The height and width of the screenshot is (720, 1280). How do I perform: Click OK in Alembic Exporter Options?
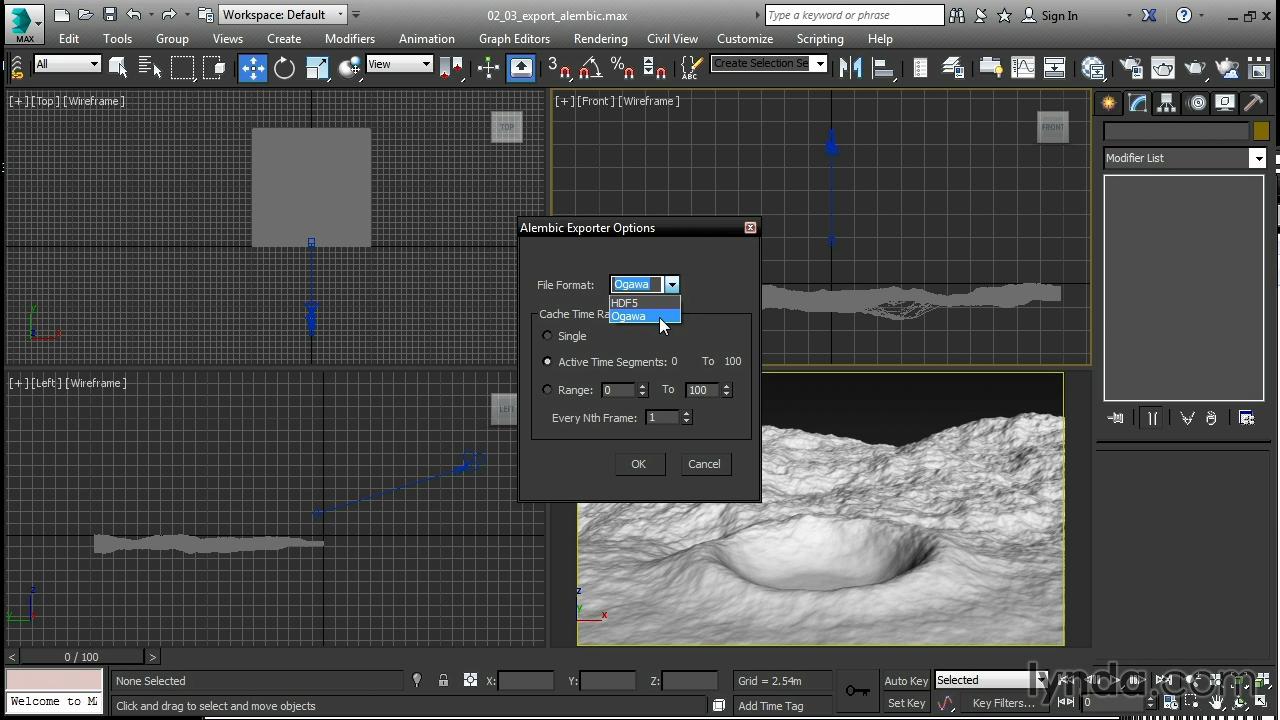click(638, 464)
